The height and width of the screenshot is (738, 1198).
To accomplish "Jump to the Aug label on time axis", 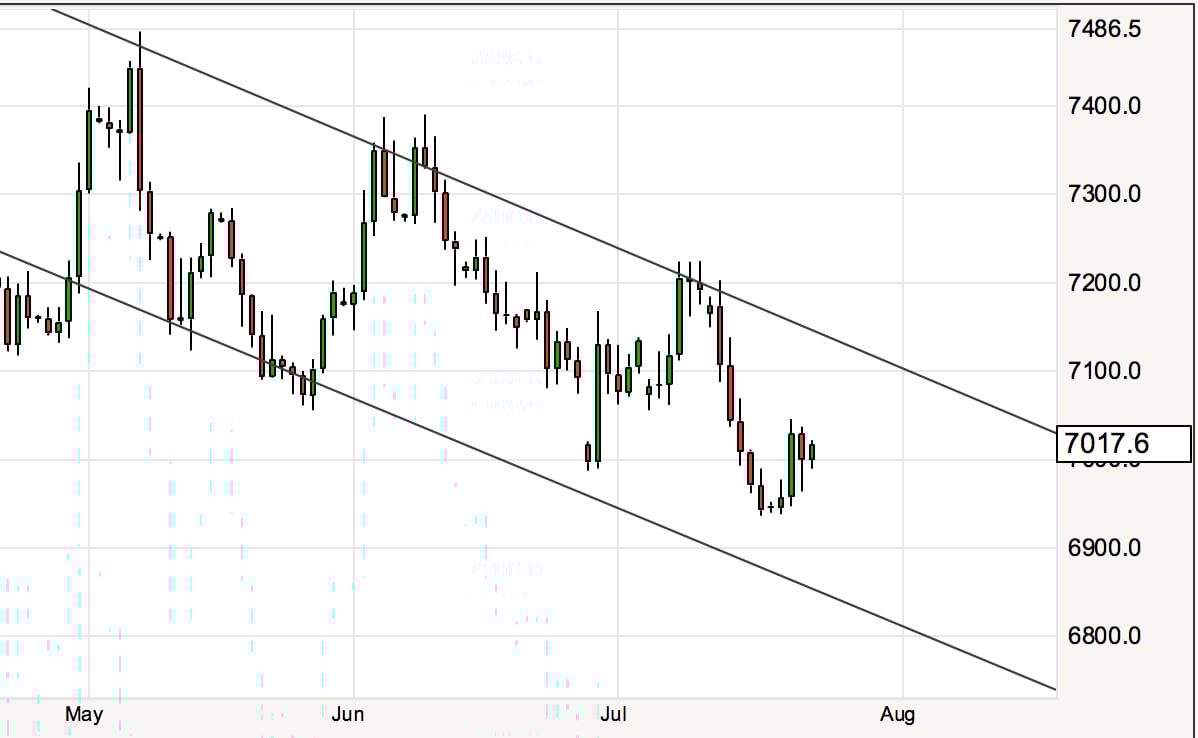I will tap(897, 714).
